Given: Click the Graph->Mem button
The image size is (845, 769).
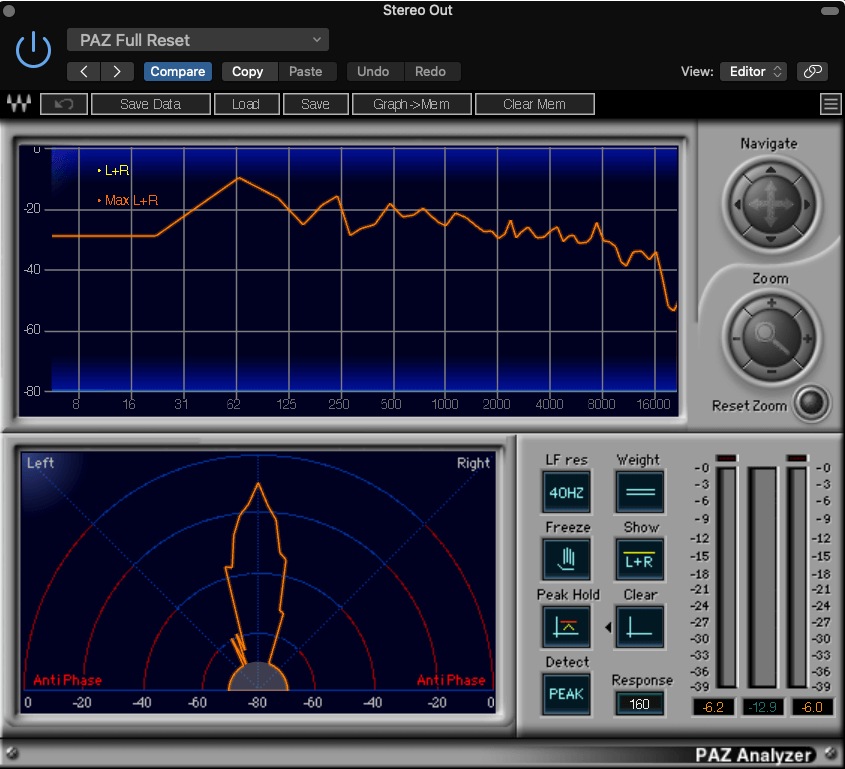Looking at the screenshot, I should pos(411,104).
